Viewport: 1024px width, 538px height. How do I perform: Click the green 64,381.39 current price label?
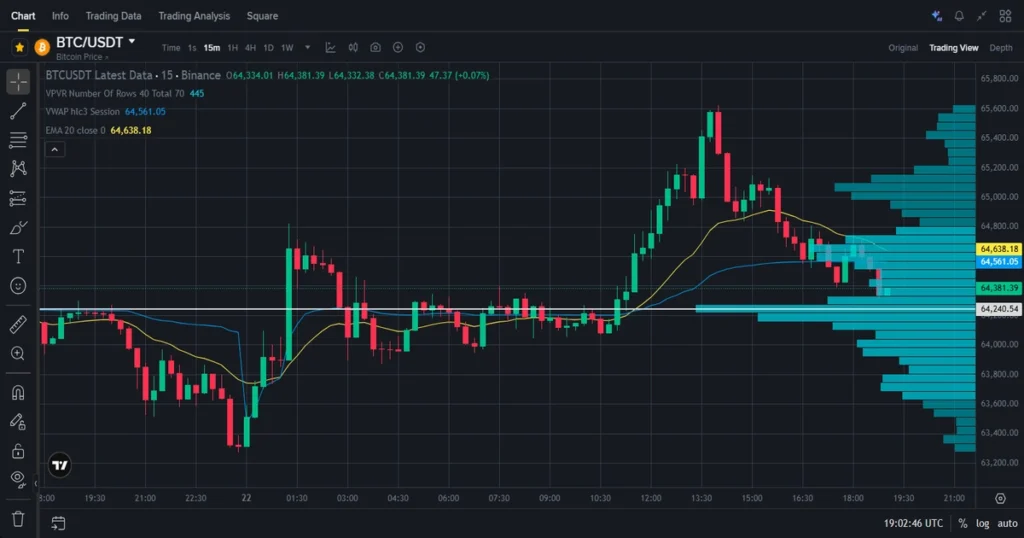click(999, 287)
